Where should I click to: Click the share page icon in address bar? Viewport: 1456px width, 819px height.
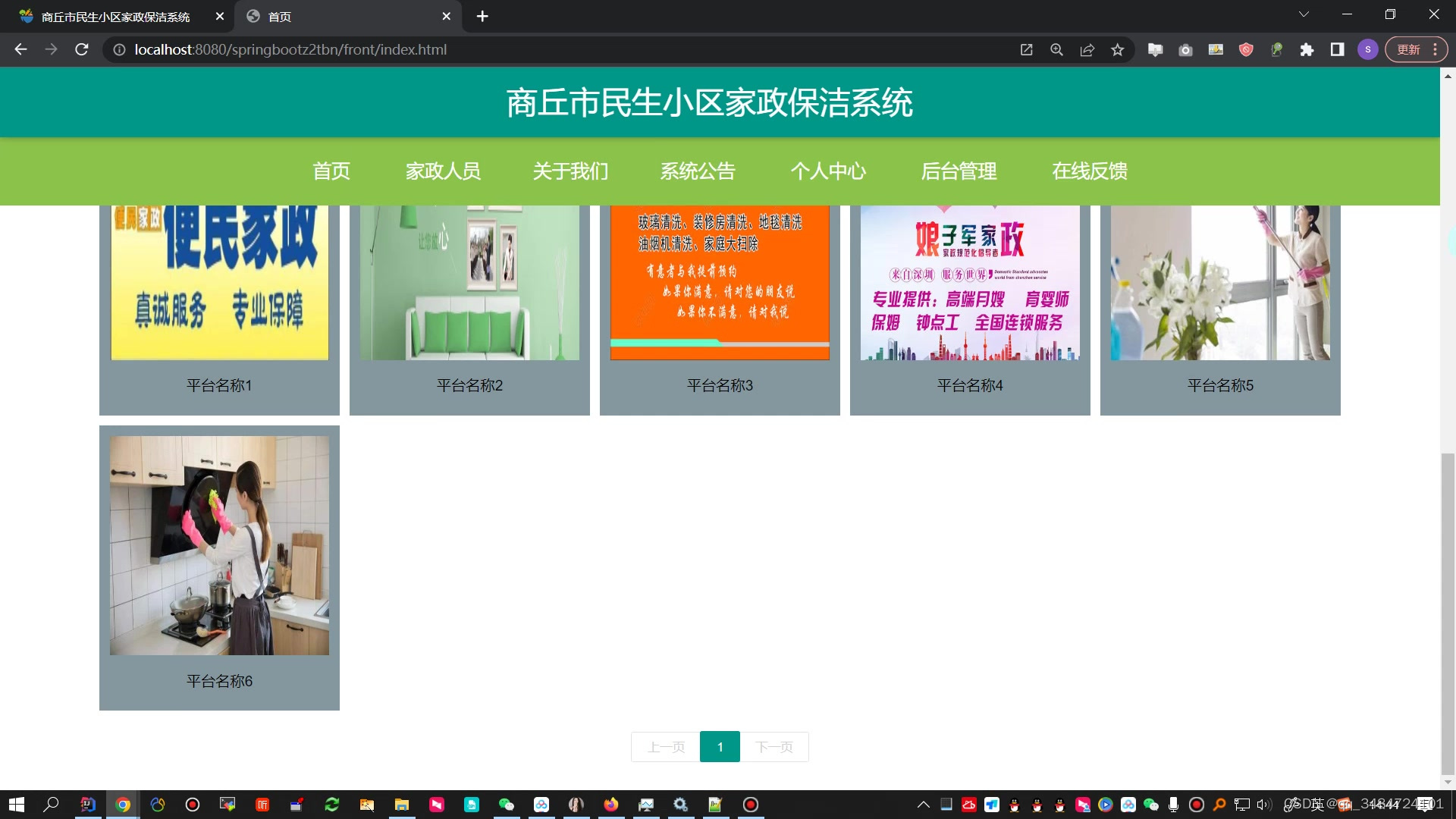(1087, 50)
